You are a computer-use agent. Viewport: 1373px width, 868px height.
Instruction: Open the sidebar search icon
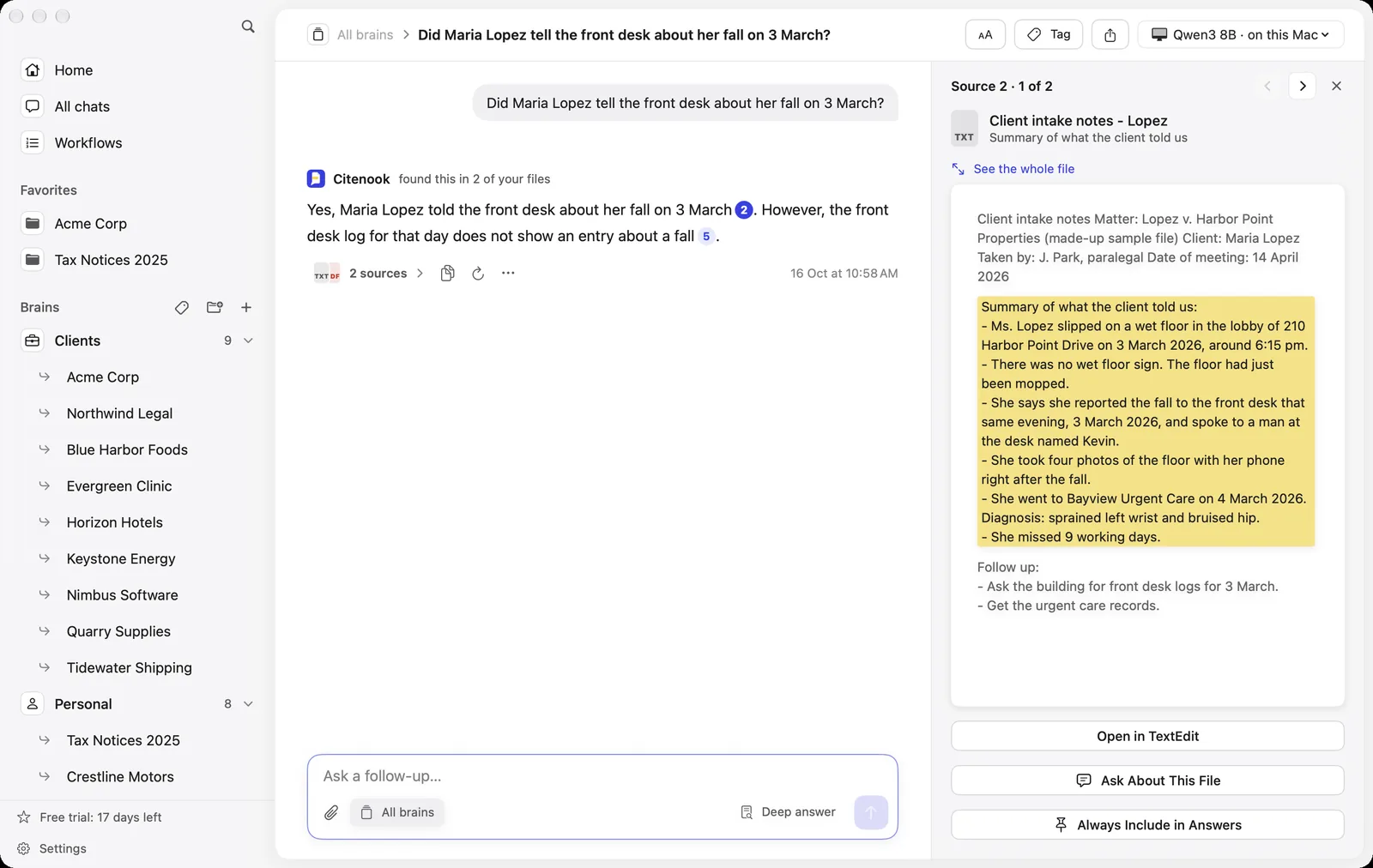click(x=248, y=27)
